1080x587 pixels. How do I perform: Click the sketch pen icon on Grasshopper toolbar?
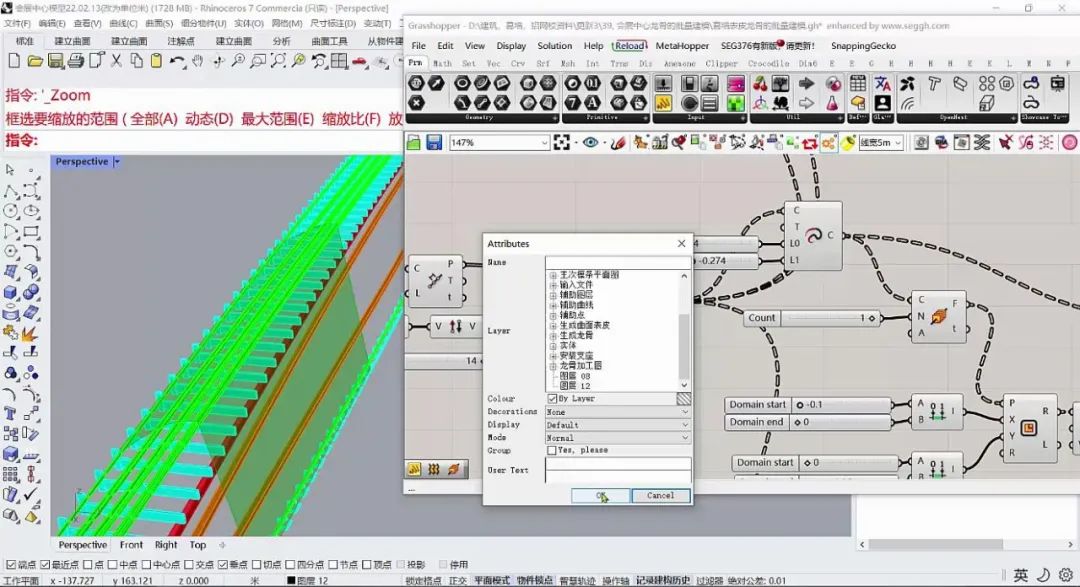pyautogui.click(x=618, y=143)
